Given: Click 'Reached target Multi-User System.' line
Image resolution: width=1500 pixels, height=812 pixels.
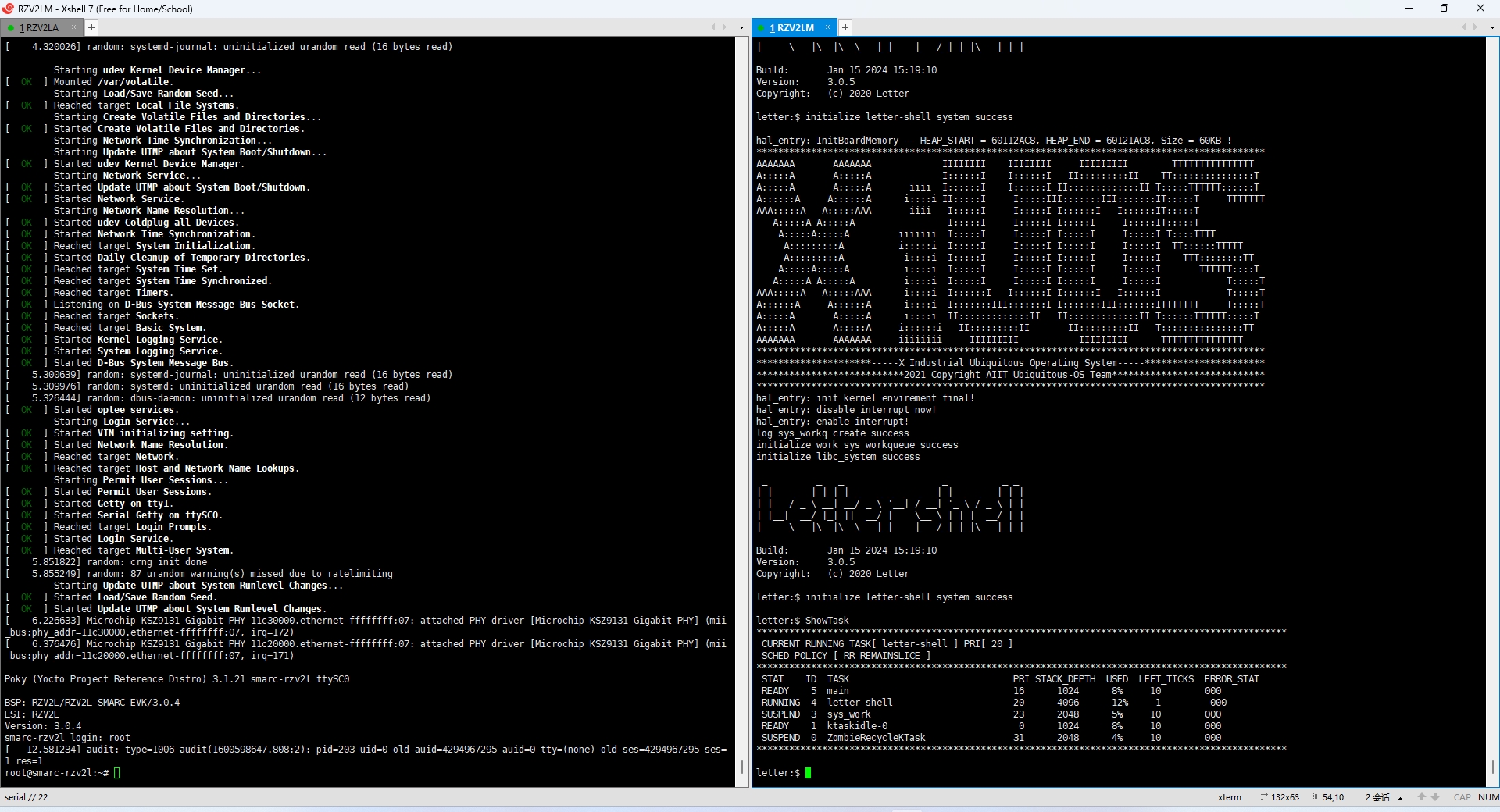Looking at the screenshot, I should click(120, 550).
